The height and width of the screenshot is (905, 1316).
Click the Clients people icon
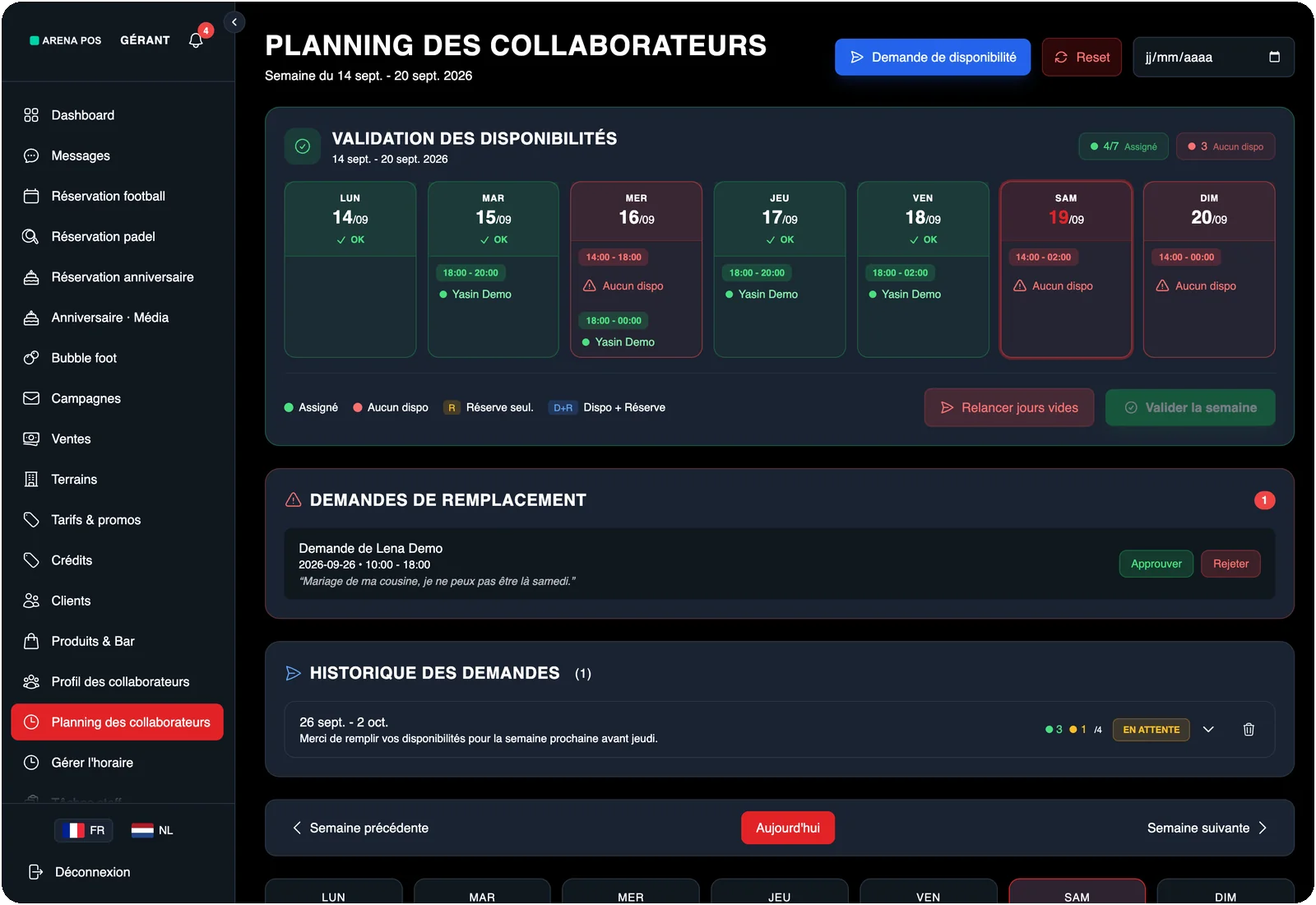click(x=31, y=601)
